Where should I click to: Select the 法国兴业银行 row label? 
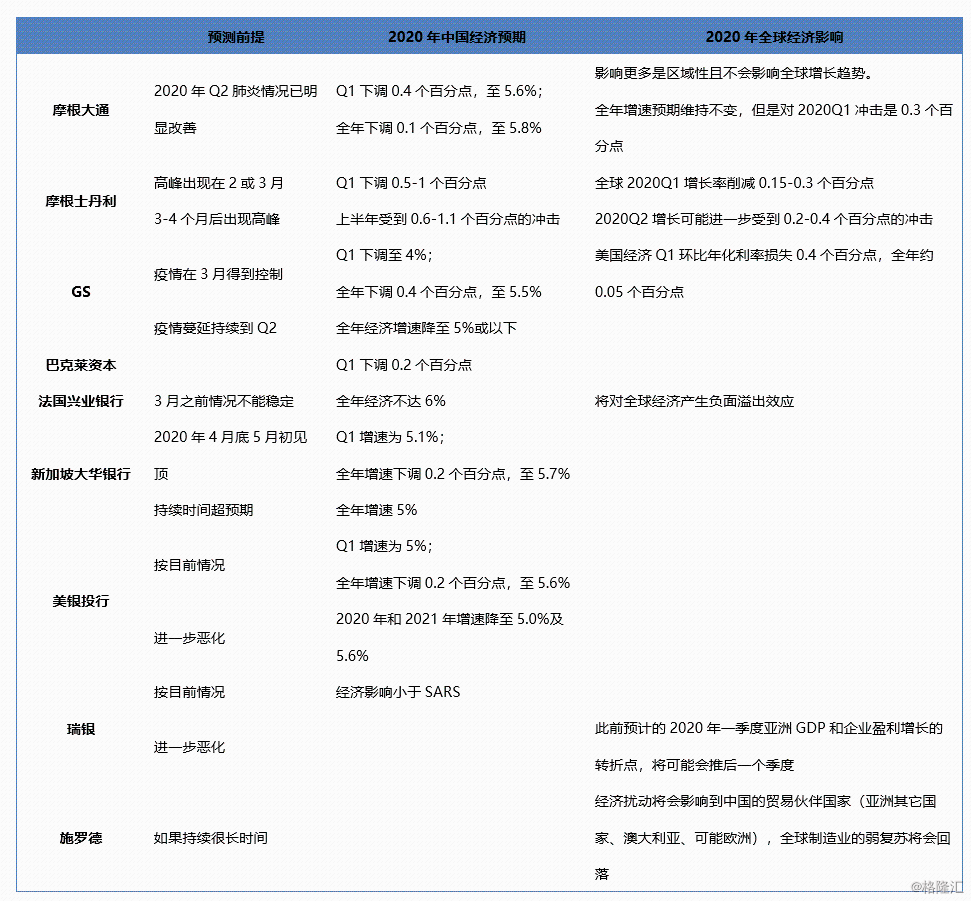click(81, 401)
